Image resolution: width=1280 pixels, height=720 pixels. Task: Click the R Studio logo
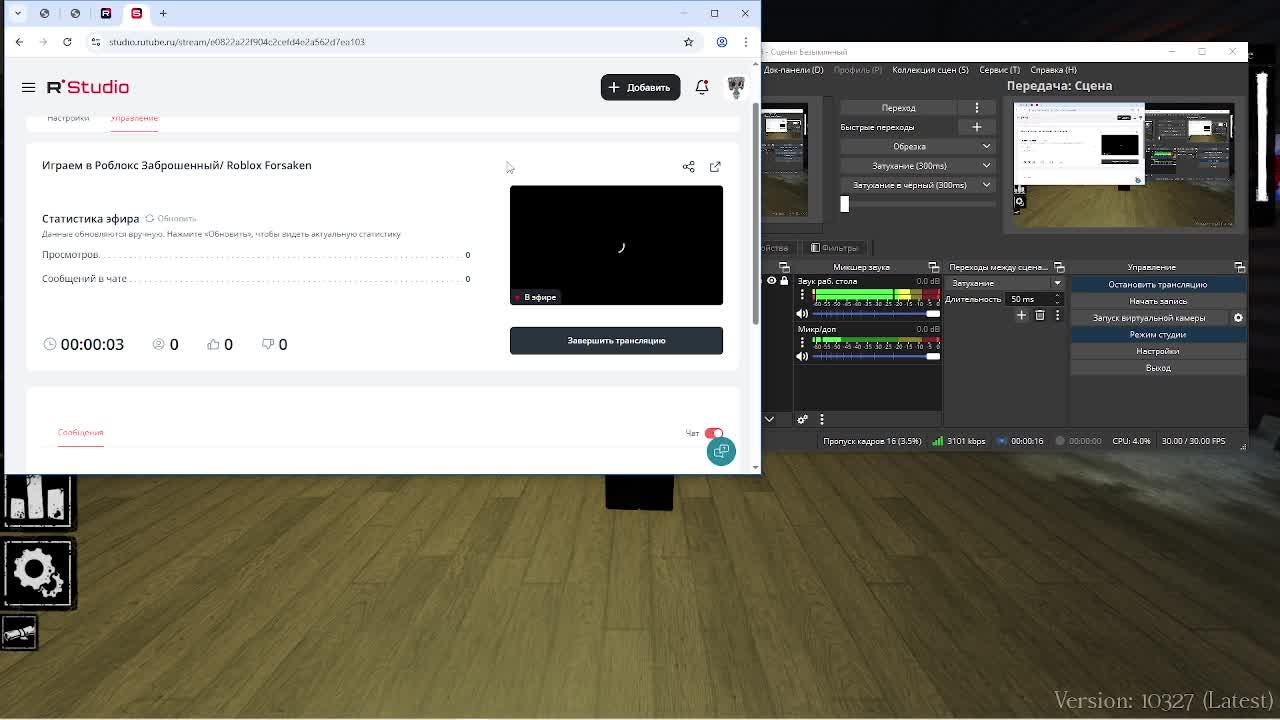tap(88, 87)
